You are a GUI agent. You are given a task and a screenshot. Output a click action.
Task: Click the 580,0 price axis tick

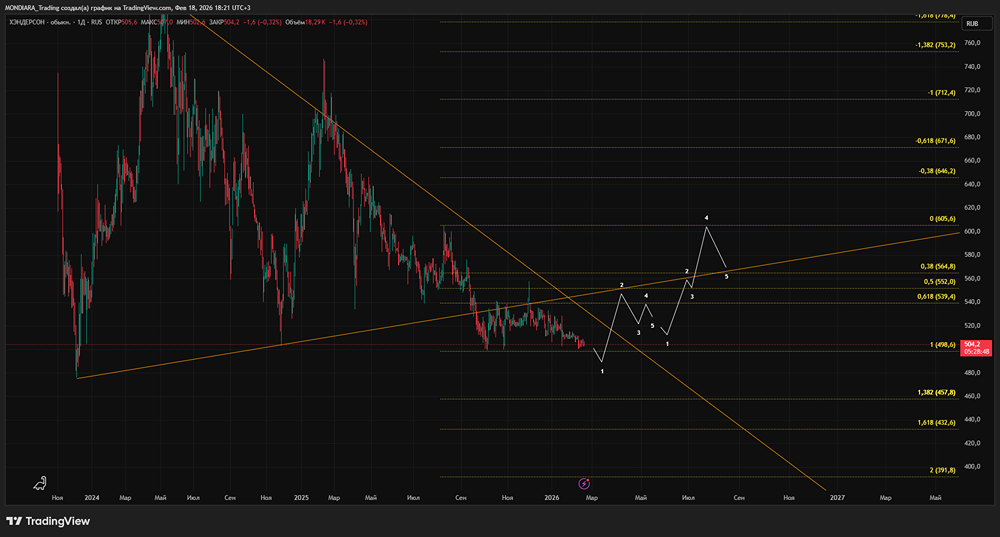[x=973, y=255]
